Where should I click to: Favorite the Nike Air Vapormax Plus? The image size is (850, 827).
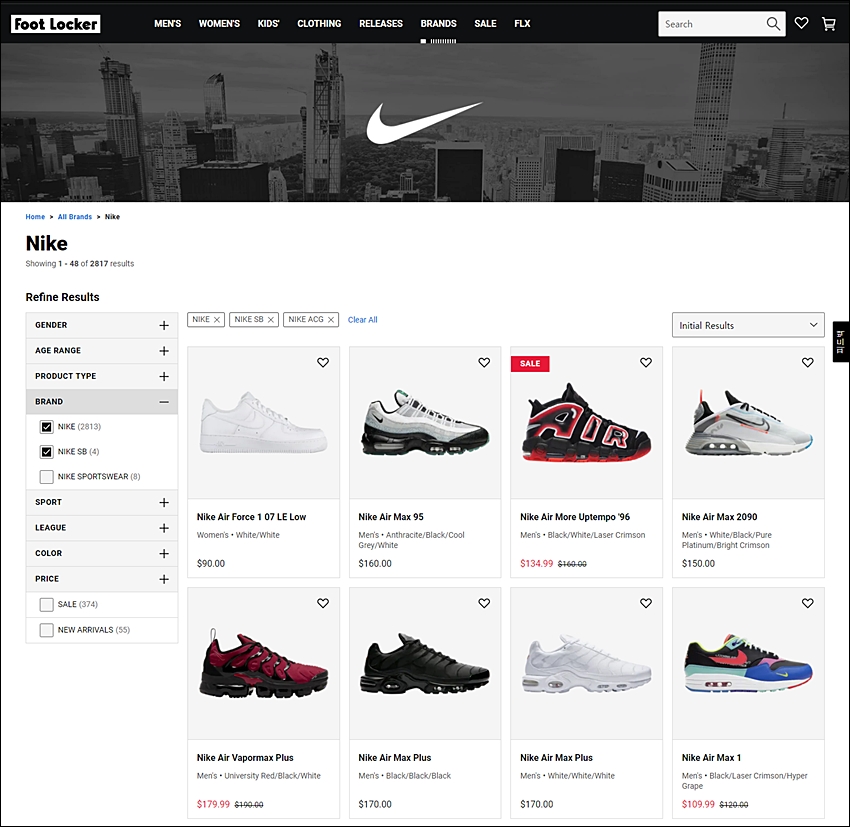323,603
